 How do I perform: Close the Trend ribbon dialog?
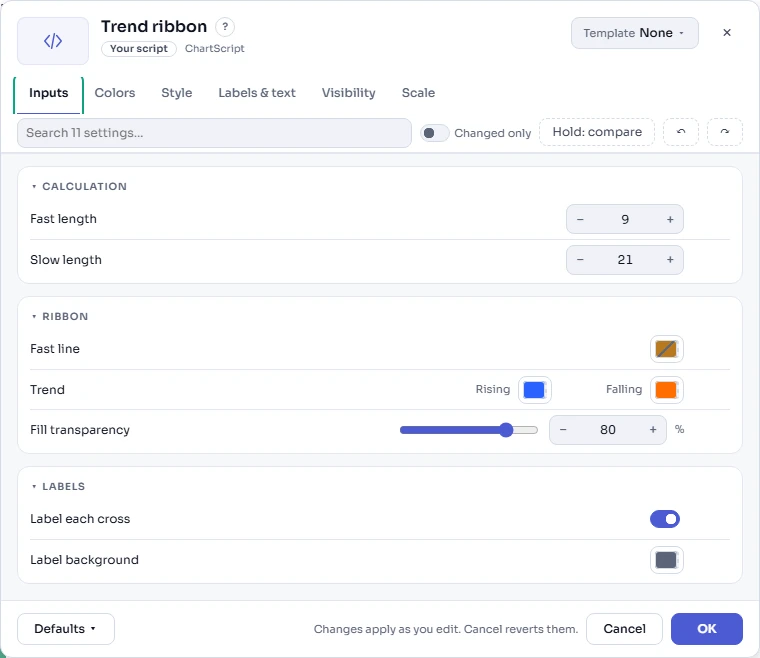(x=727, y=32)
